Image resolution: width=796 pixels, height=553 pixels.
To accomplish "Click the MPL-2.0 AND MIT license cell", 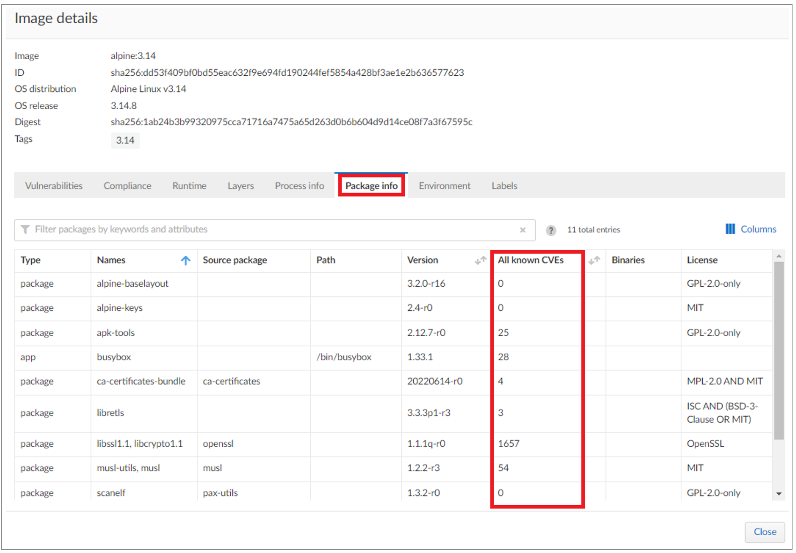I will [725, 381].
